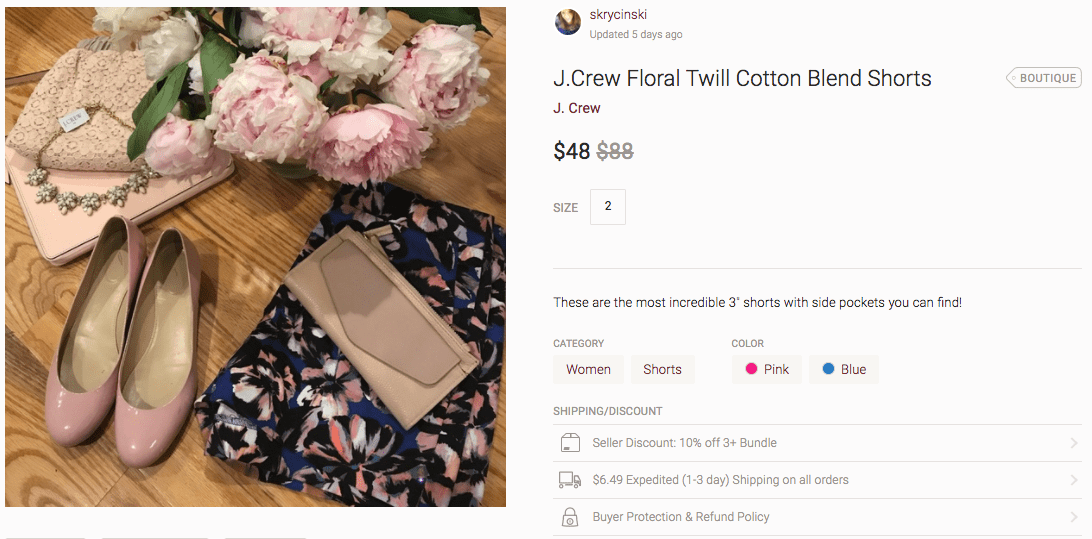Select the pink color dot
The width and height of the screenshot is (1092, 539).
point(751,369)
